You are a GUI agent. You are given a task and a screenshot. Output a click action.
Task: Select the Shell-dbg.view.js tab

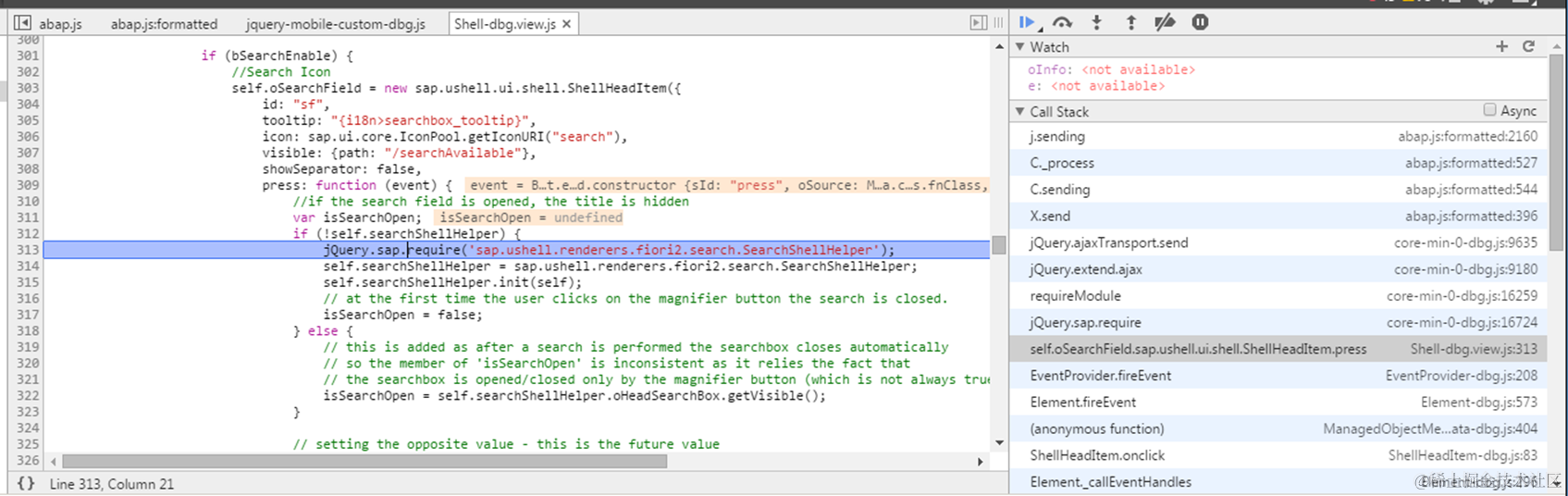coord(505,24)
